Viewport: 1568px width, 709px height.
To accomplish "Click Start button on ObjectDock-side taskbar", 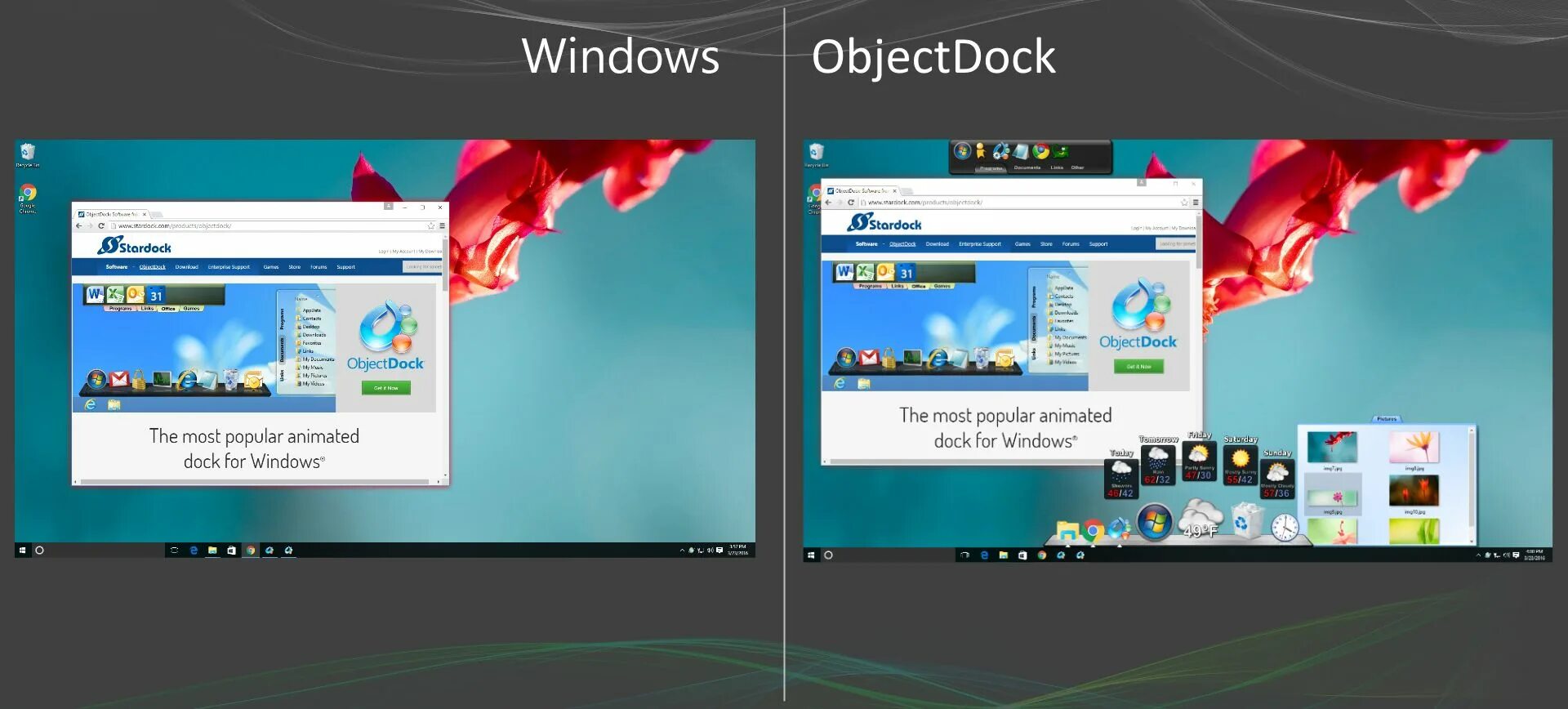I will (x=811, y=555).
